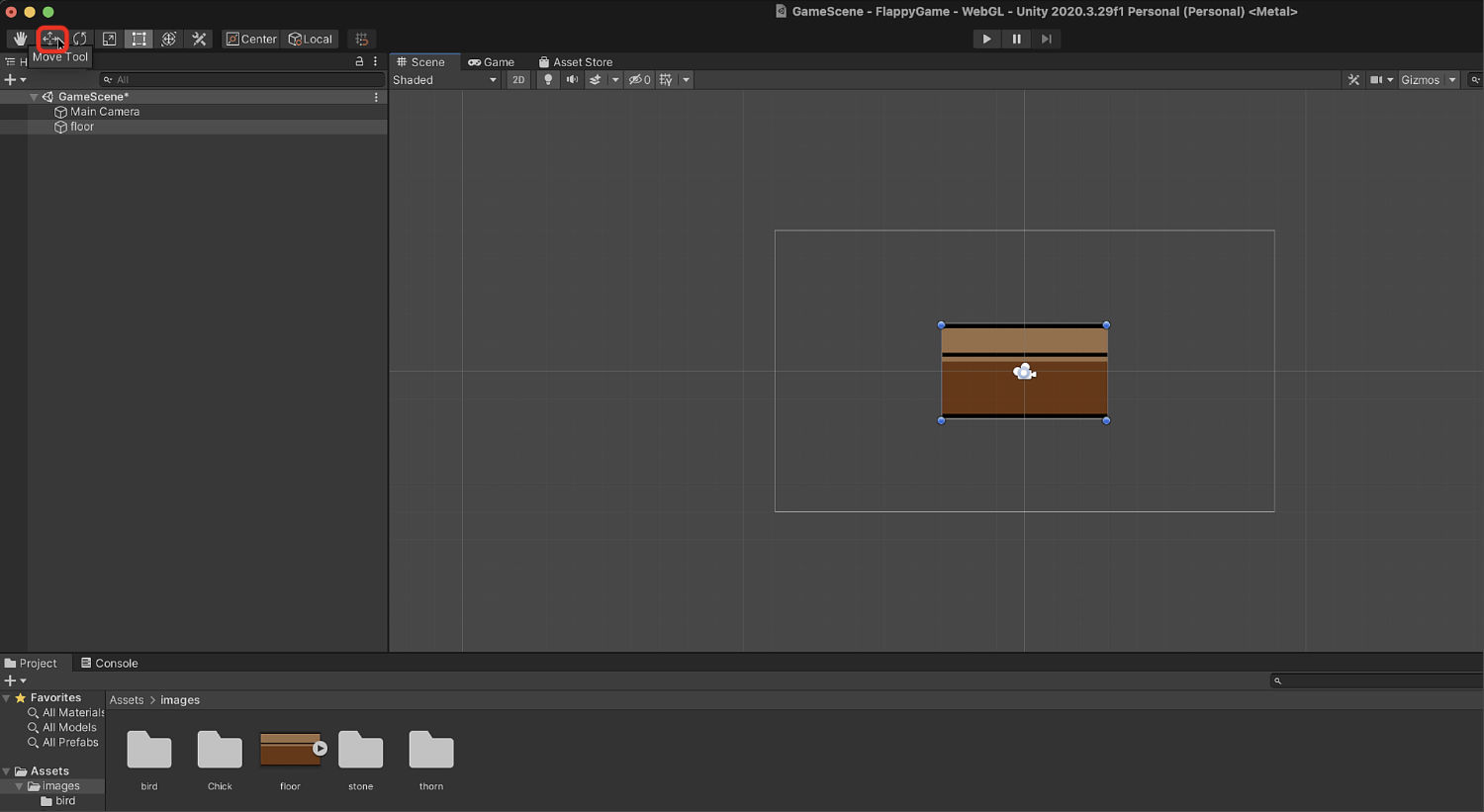
Task: Switch to the Project tab
Action: click(31, 663)
